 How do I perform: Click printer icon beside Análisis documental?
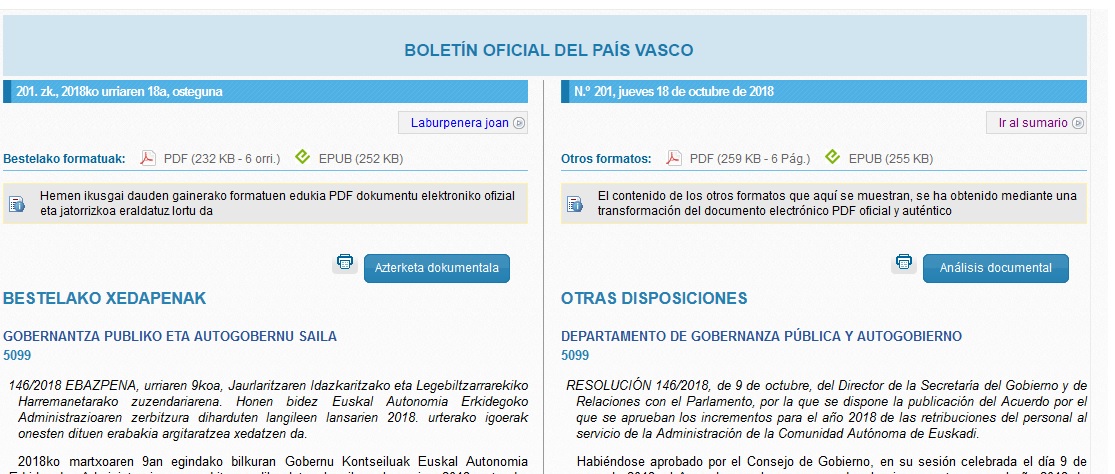[904, 262]
